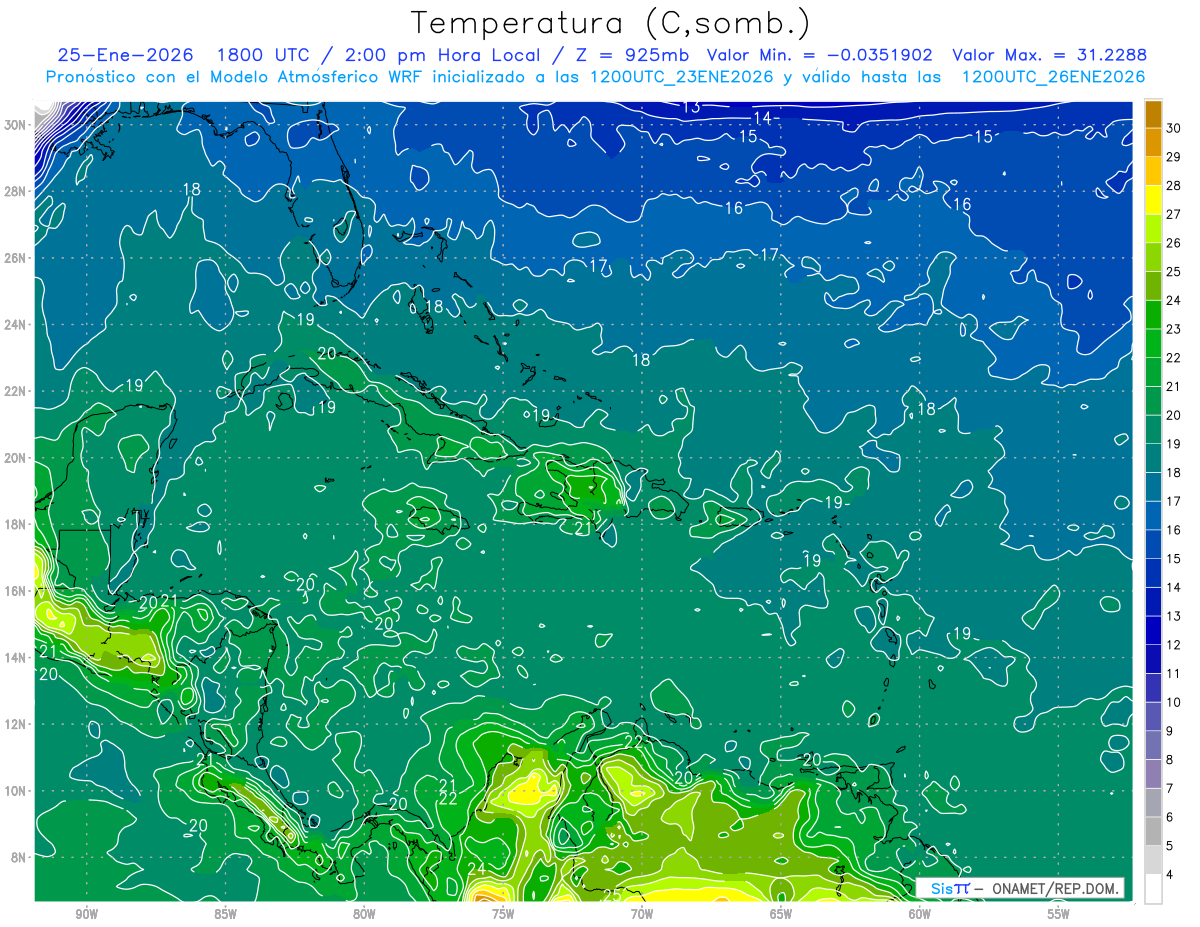This screenshot has height=927, width=1200.
Task: Click the 24N latitude axis label
Action: (15, 325)
